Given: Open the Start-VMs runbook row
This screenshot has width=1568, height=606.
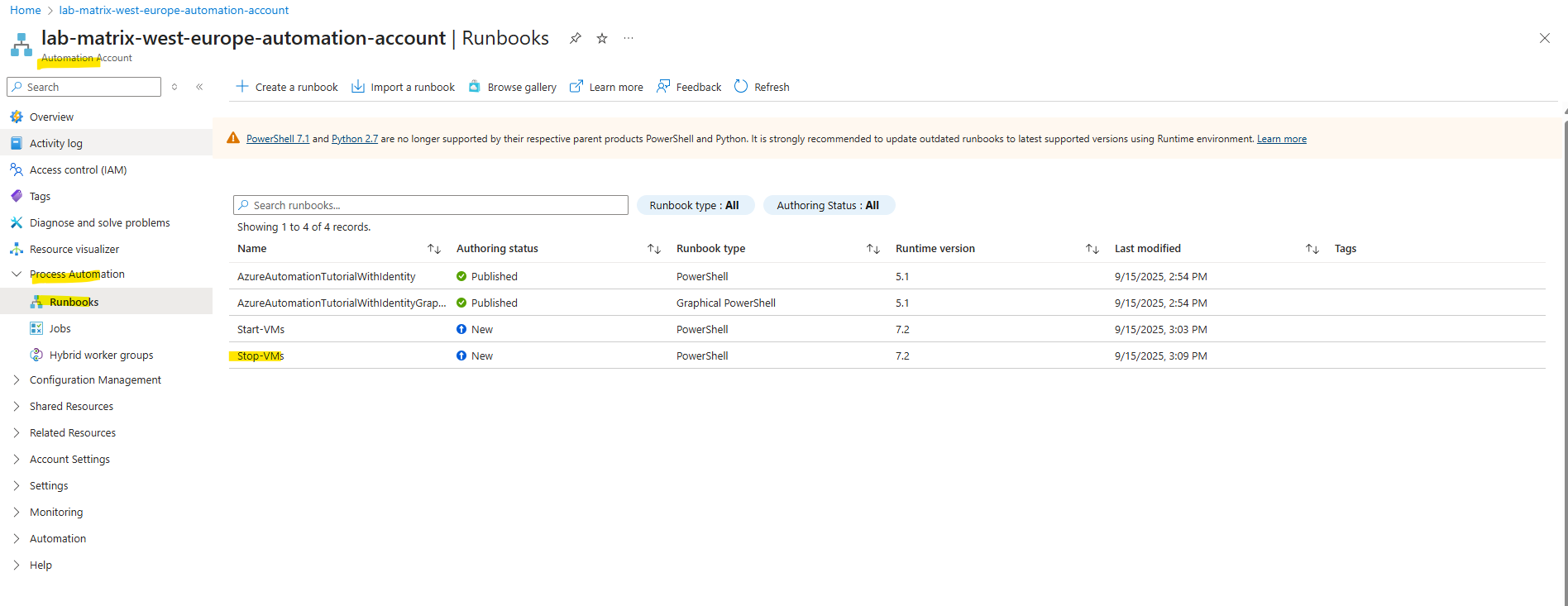Looking at the screenshot, I should [261, 329].
